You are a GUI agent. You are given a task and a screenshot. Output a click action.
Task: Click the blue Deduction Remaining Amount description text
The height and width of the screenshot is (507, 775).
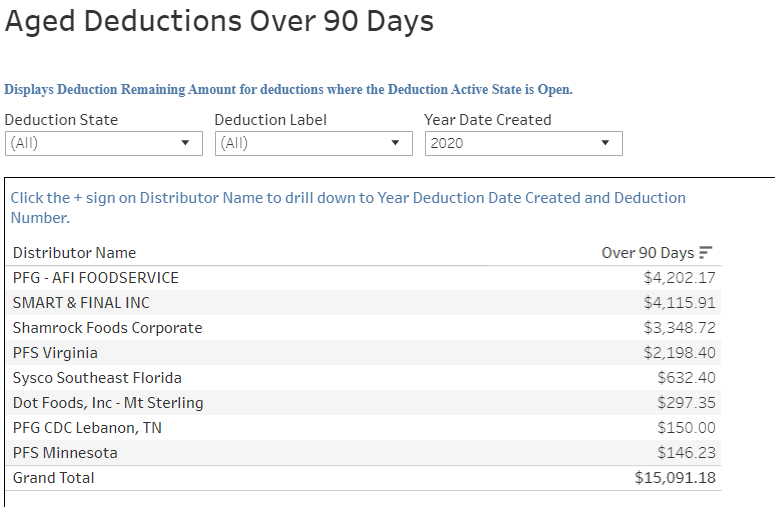coord(288,89)
